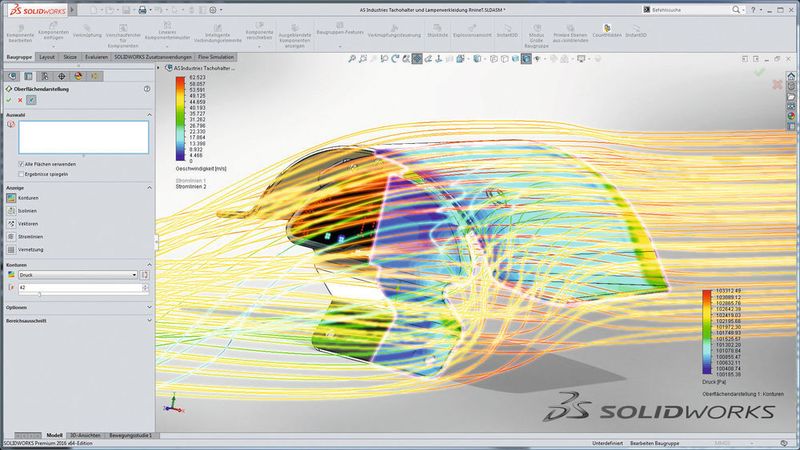Toggle Ergebnisse spiegeln checkbox
Image resolution: width=800 pixels, height=450 pixels.
point(21,174)
